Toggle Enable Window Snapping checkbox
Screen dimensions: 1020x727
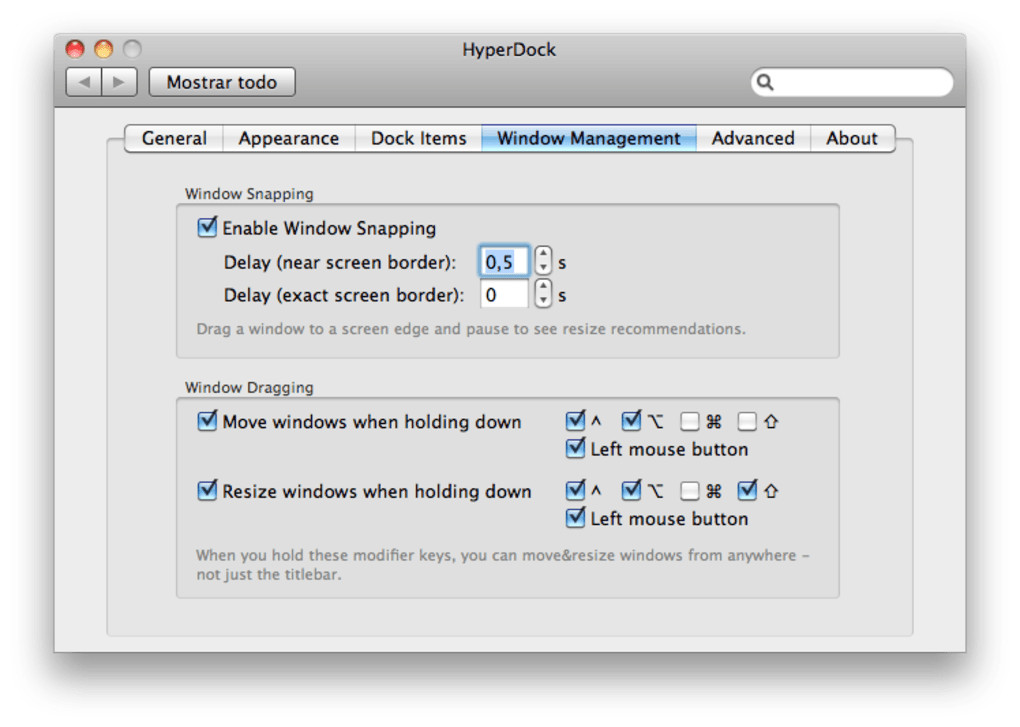coord(207,228)
